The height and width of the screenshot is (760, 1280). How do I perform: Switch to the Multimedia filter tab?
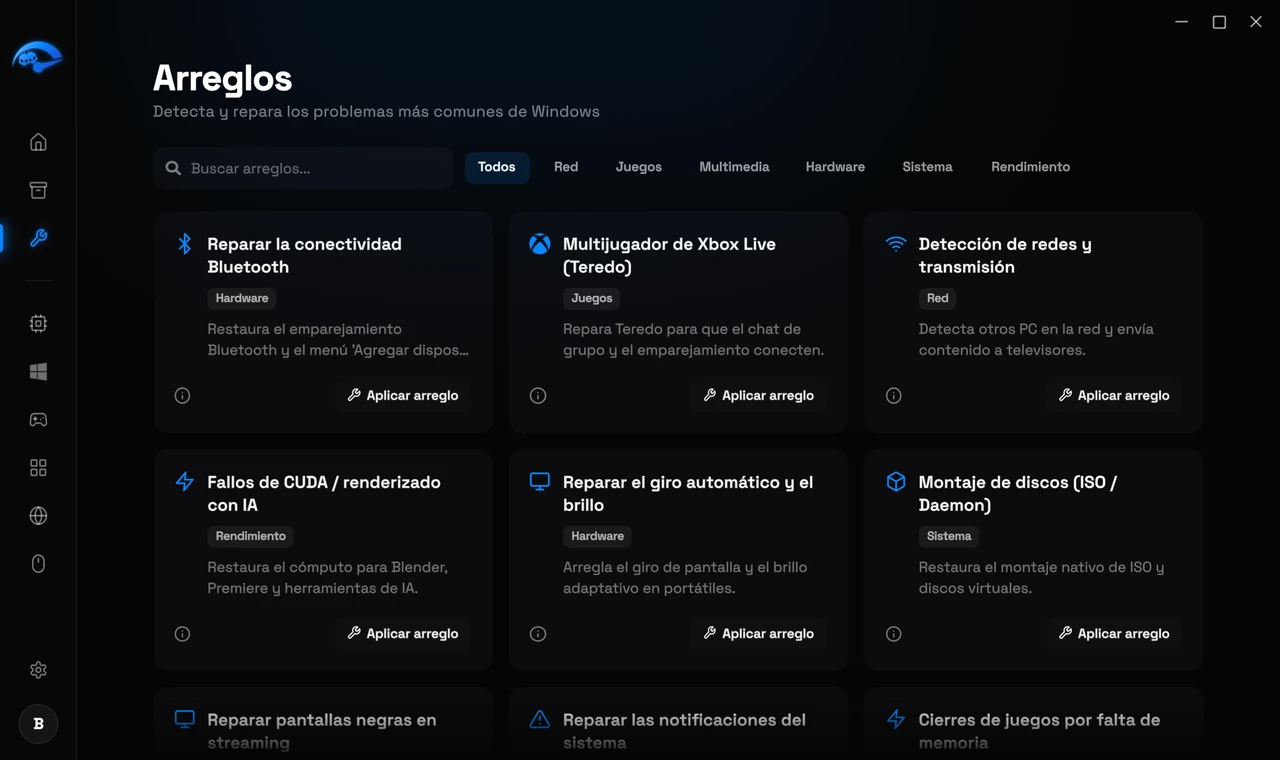point(734,167)
